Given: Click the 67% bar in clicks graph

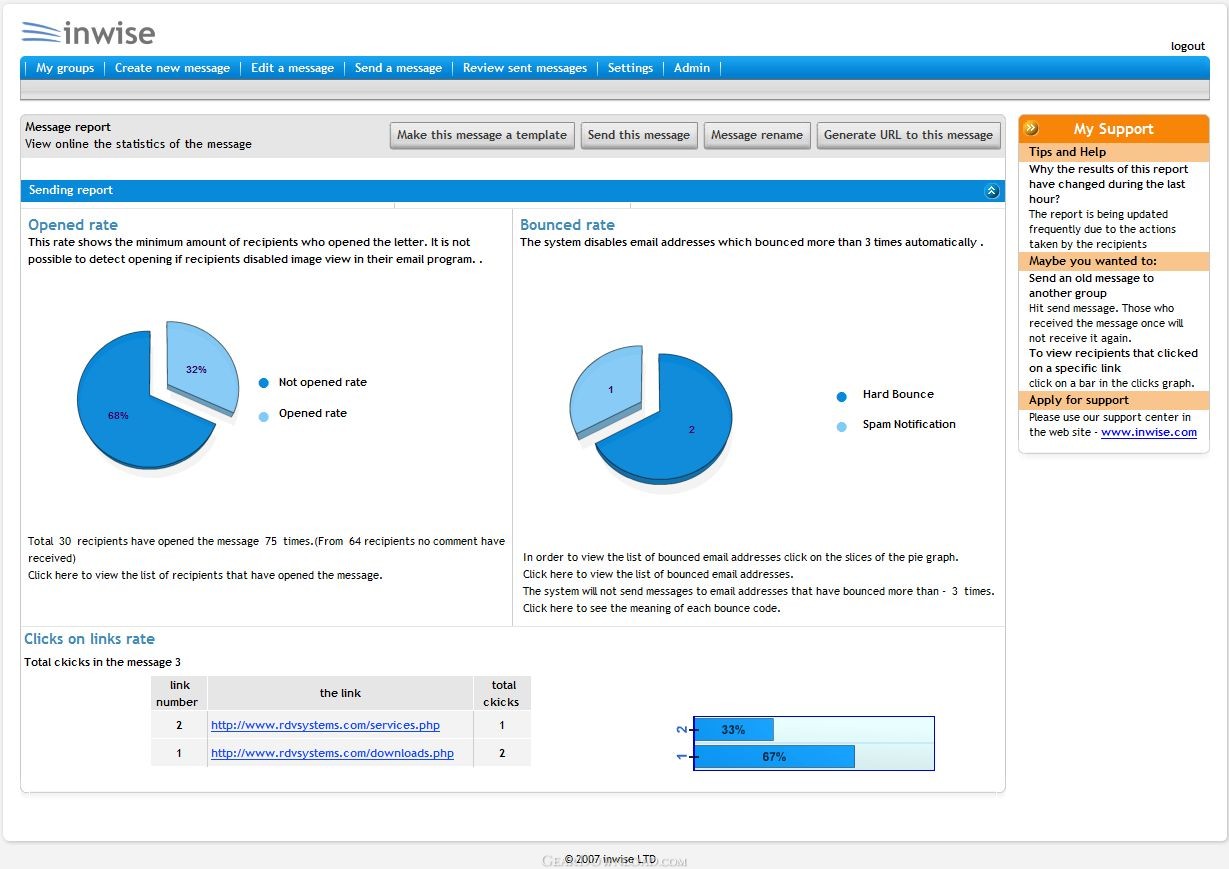Looking at the screenshot, I should tap(774, 757).
